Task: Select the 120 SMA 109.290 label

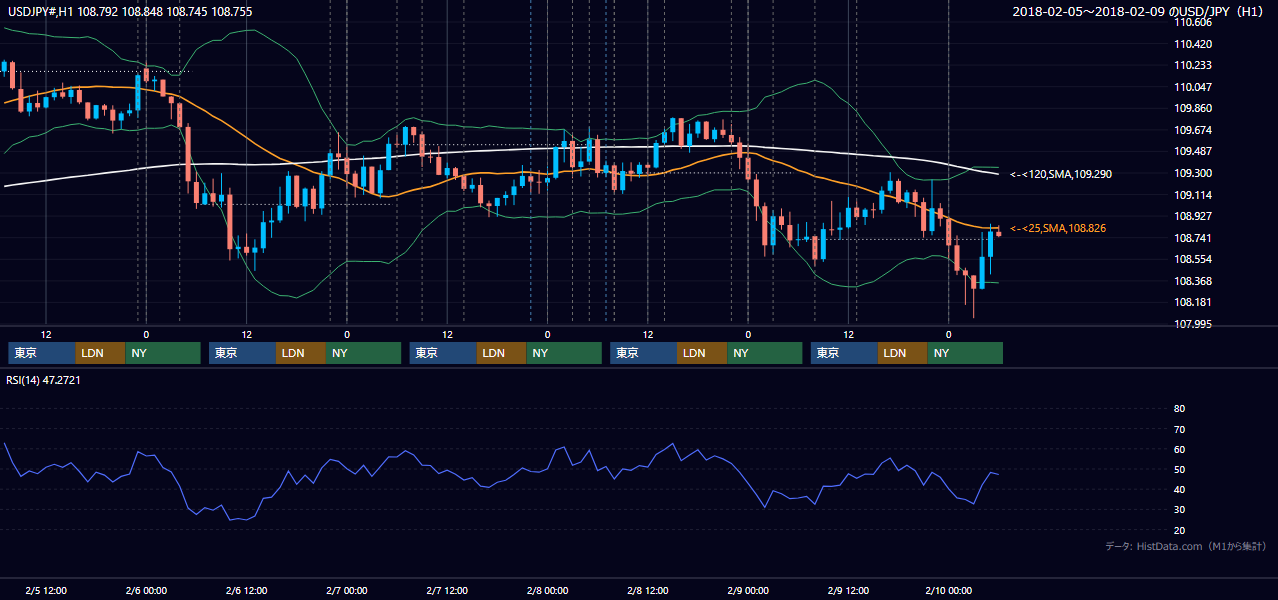Action: [1060, 174]
